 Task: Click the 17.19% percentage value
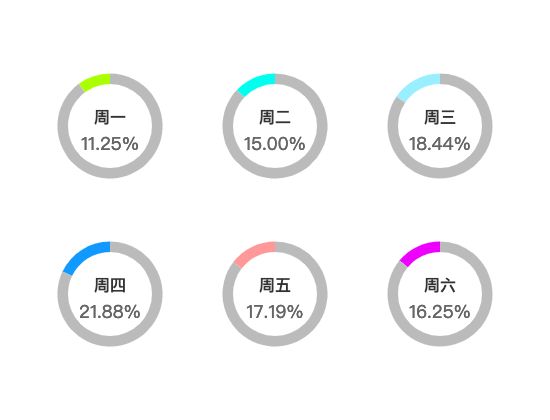(x=275, y=312)
